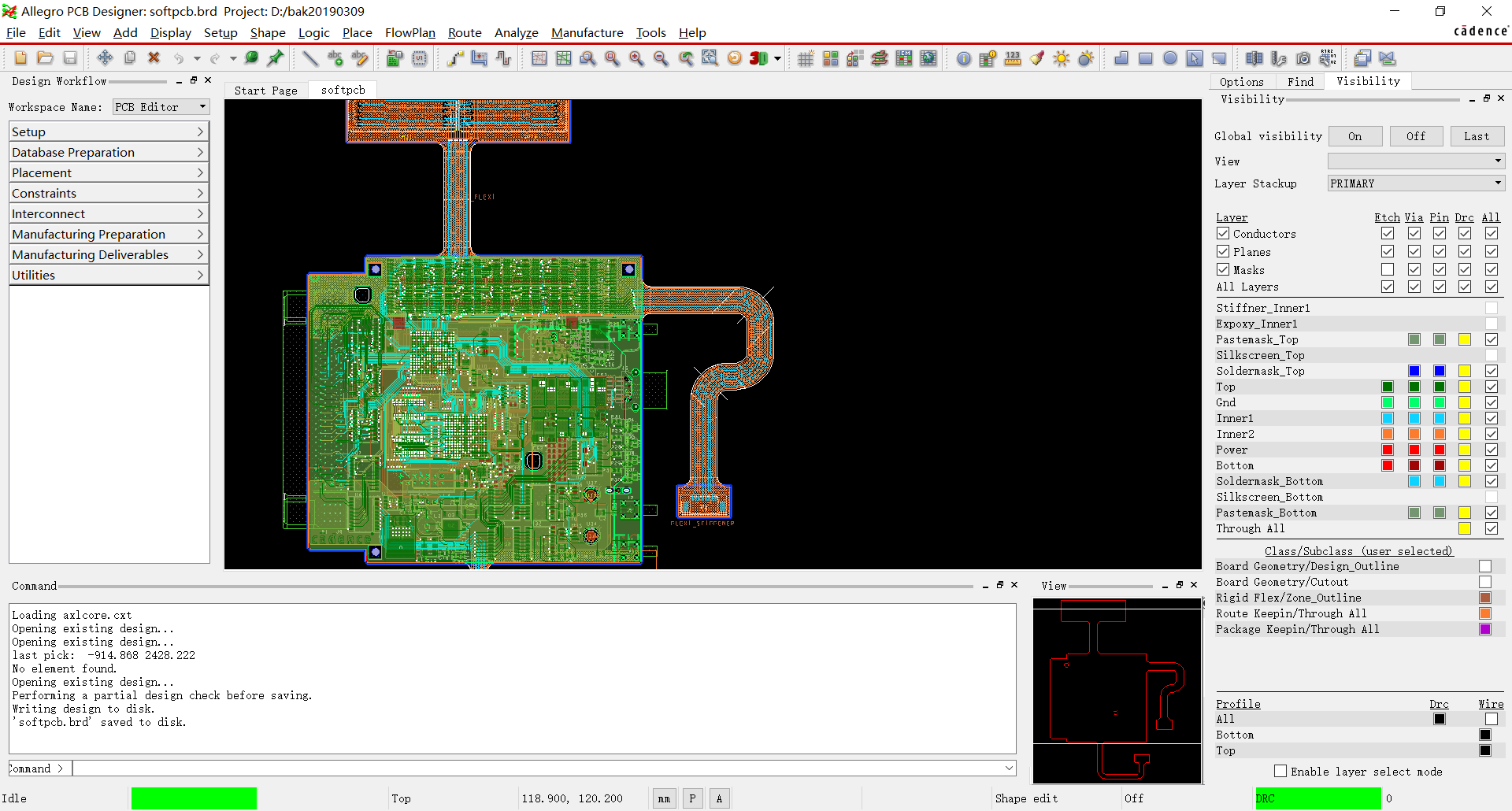Open the View dropdown in Visibility panel
1512x811 pixels.
coord(1416,161)
